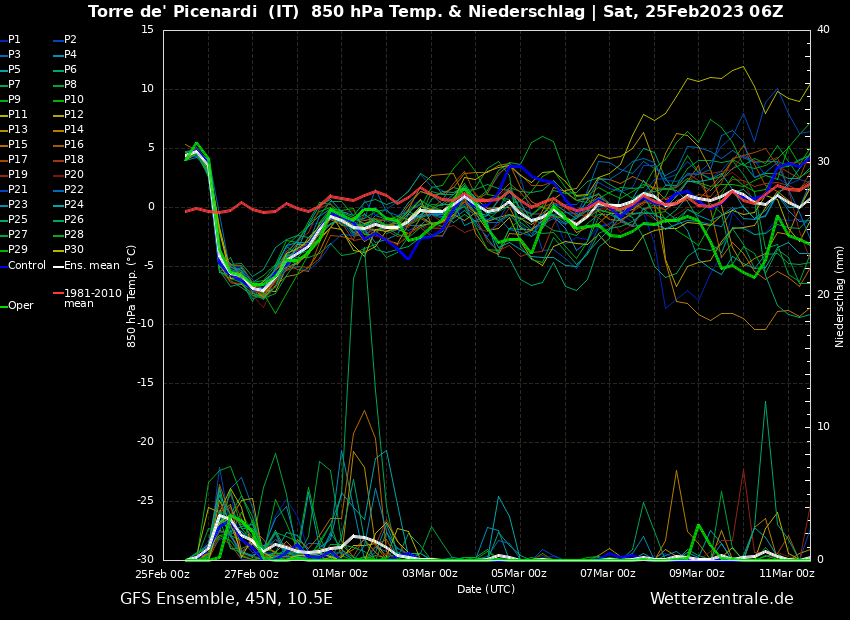
Task: Click the 03Mar 00z date tick
Action: [x=430, y=573]
